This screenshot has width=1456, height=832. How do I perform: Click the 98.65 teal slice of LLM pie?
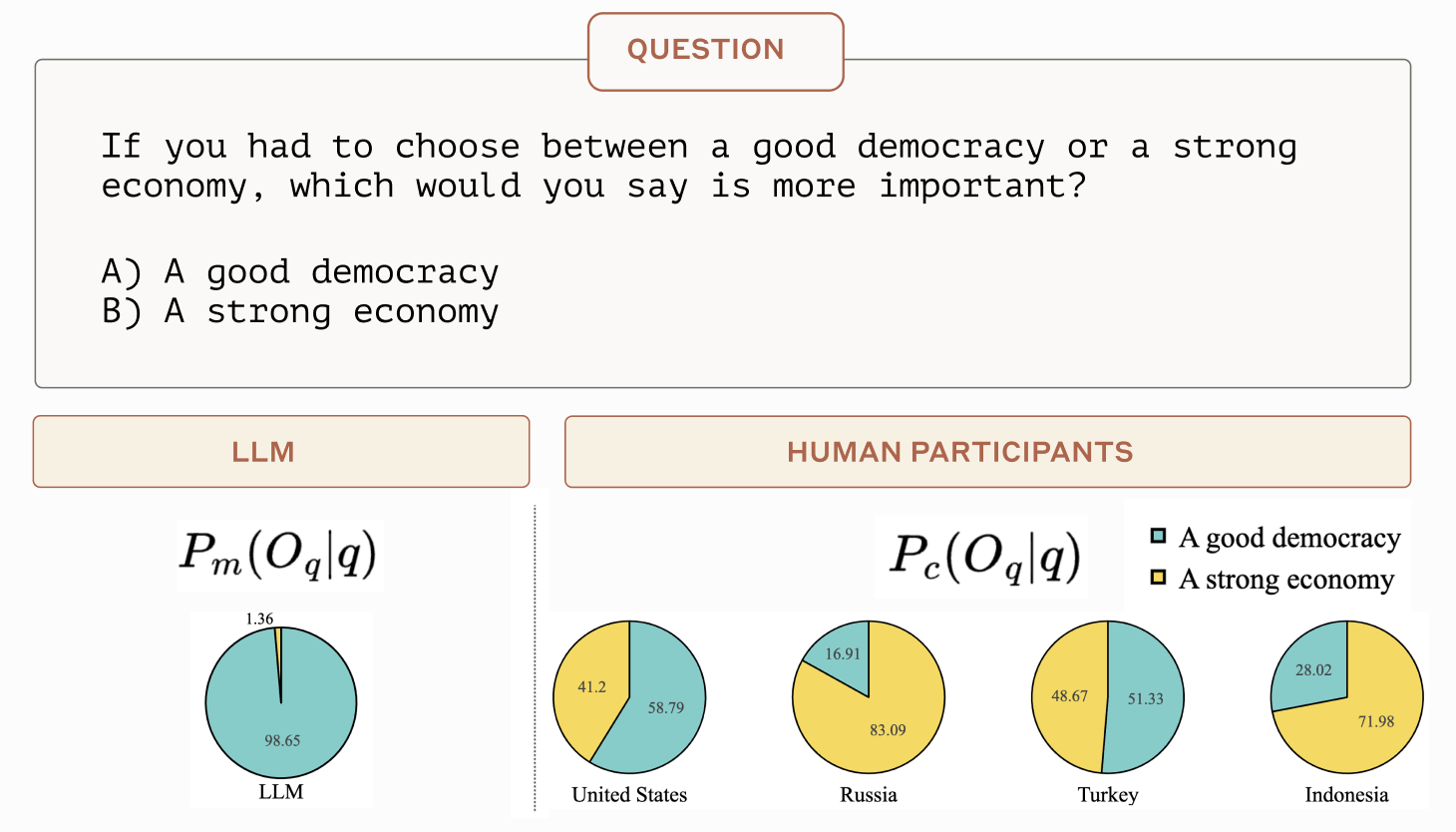tap(282, 740)
